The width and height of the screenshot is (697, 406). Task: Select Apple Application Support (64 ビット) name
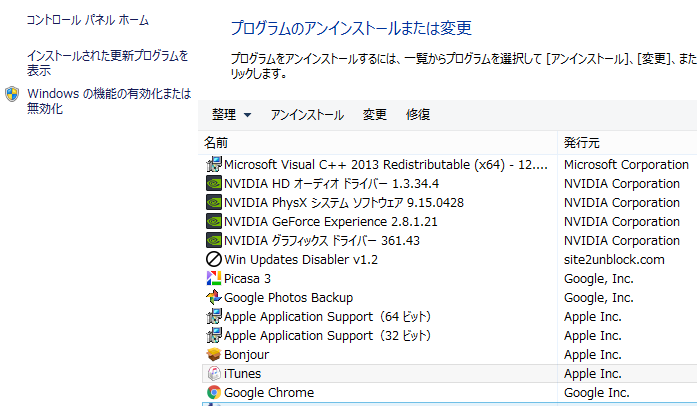[328, 317]
